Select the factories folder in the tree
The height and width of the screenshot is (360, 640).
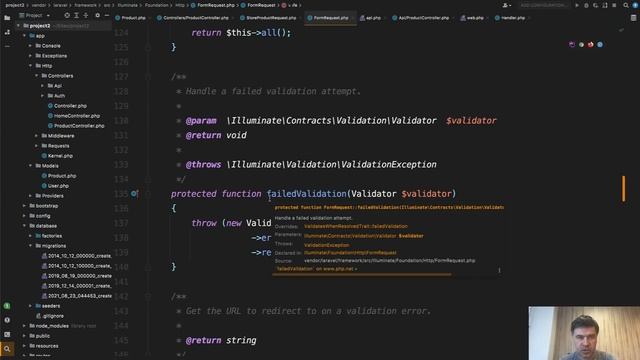click(49, 236)
